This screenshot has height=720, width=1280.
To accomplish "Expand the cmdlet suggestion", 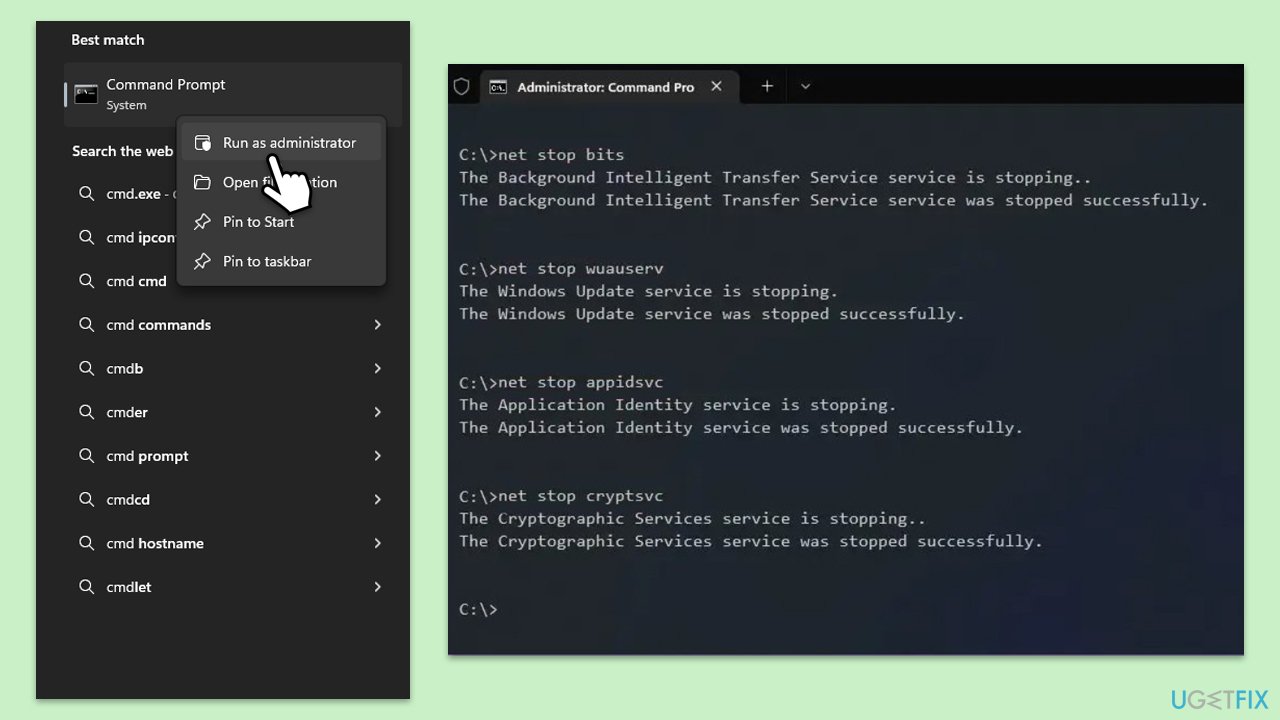I will click(x=377, y=587).
